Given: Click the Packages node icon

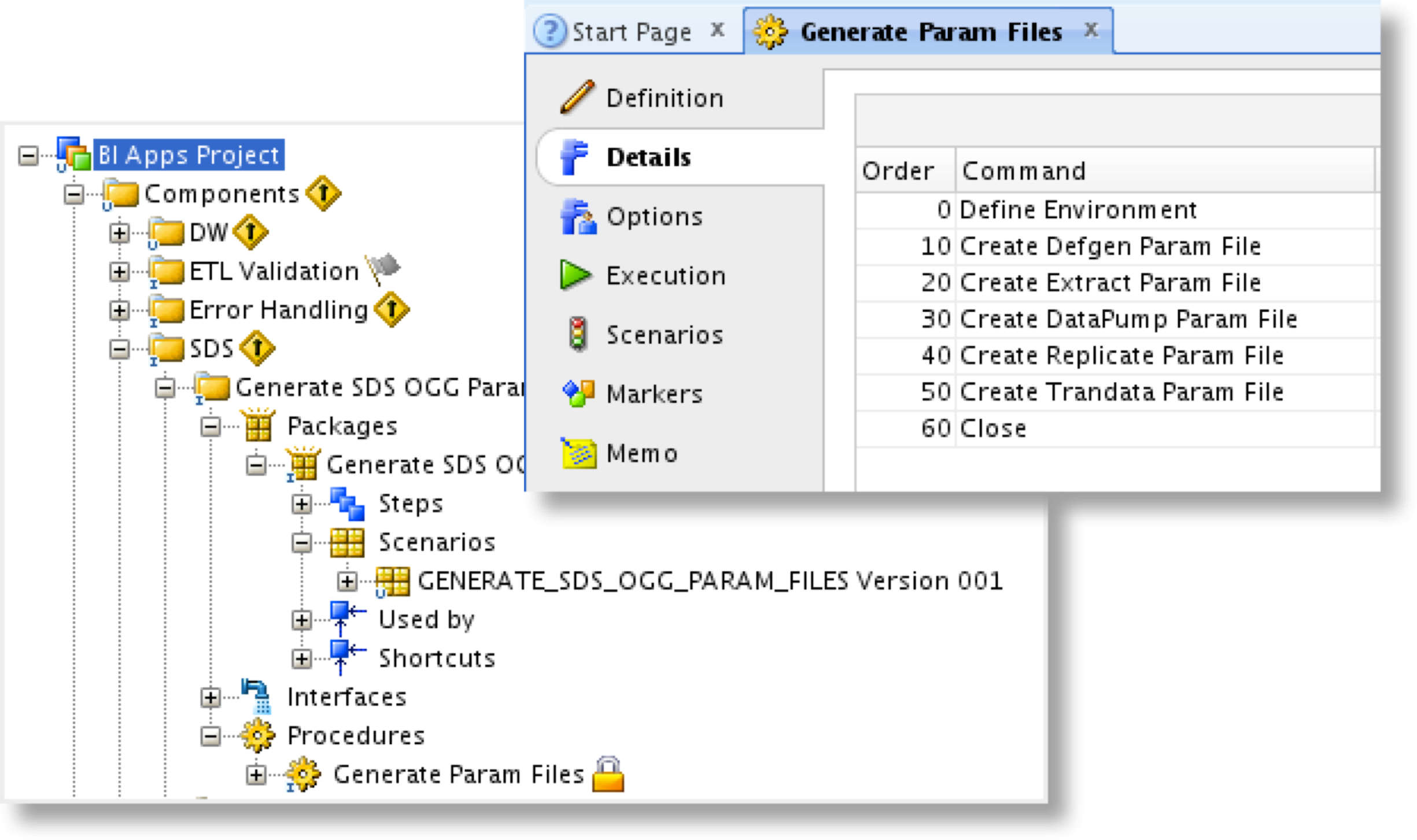Looking at the screenshot, I should (258, 425).
